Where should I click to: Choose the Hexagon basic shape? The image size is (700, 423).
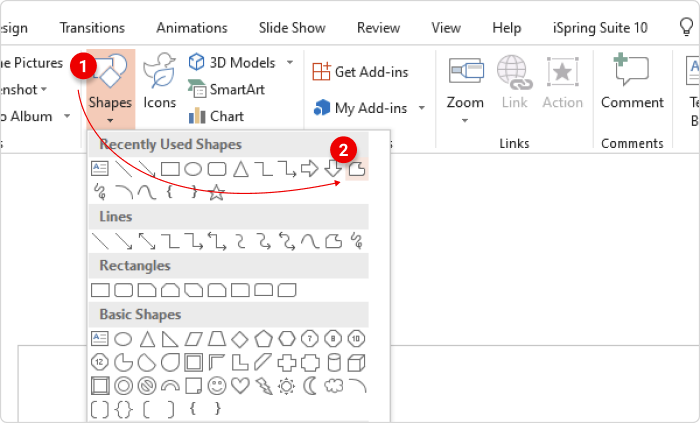click(287, 339)
